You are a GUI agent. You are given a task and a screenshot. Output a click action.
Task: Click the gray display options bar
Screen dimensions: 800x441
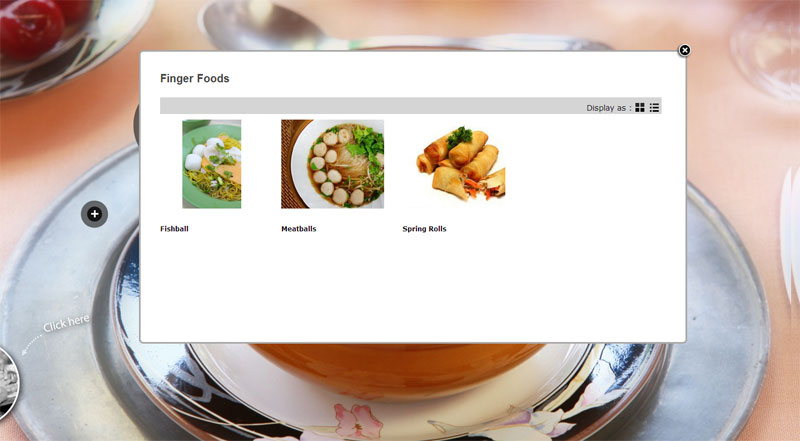tap(411, 106)
